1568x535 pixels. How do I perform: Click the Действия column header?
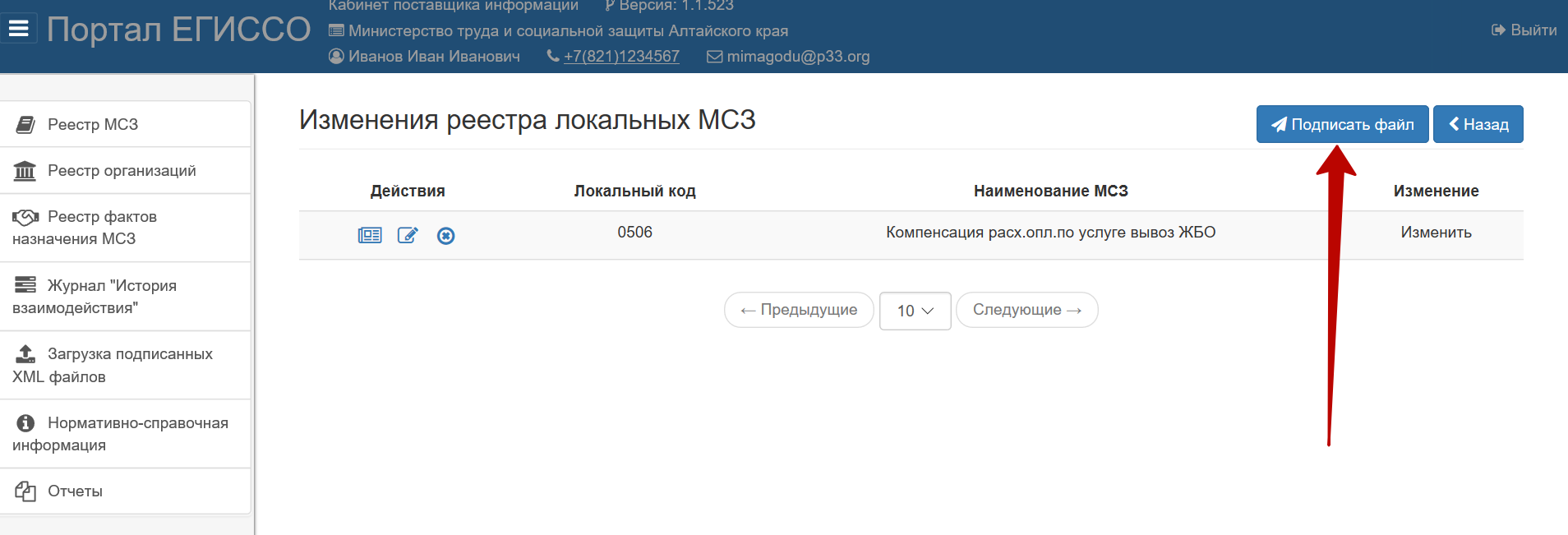[x=408, y=191]
